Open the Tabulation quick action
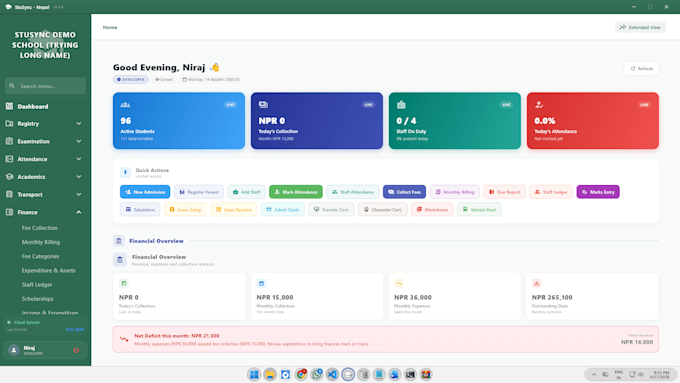Screen dimensions: 680x383 [x=140, y=210]
